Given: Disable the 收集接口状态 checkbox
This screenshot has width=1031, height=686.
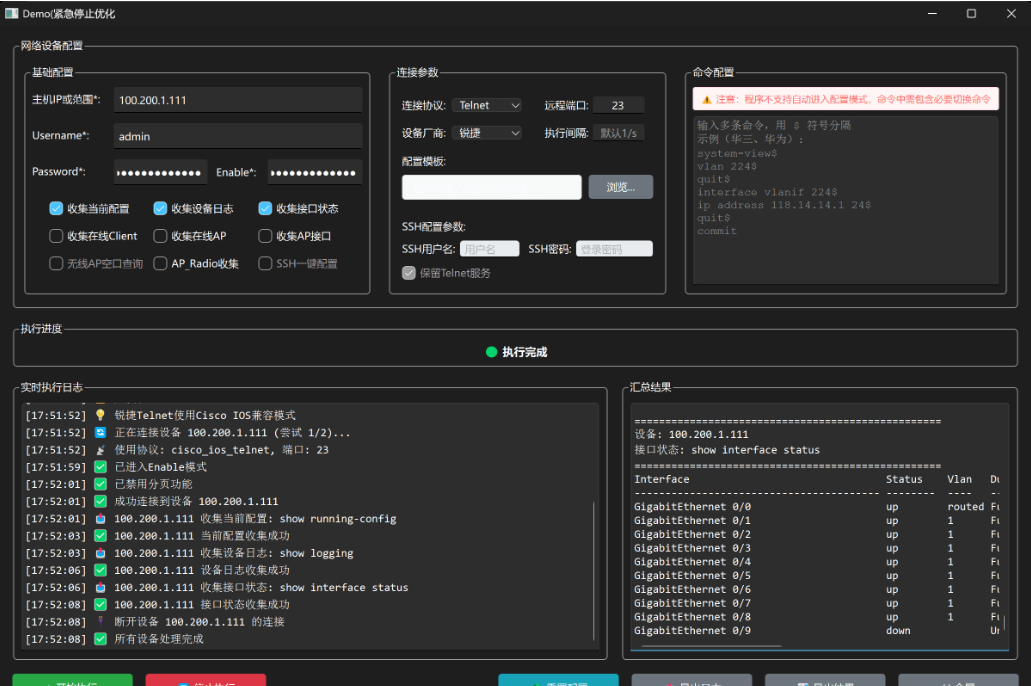Looking at the screenshot, I should pyautogui.click(x=265, y=209).
